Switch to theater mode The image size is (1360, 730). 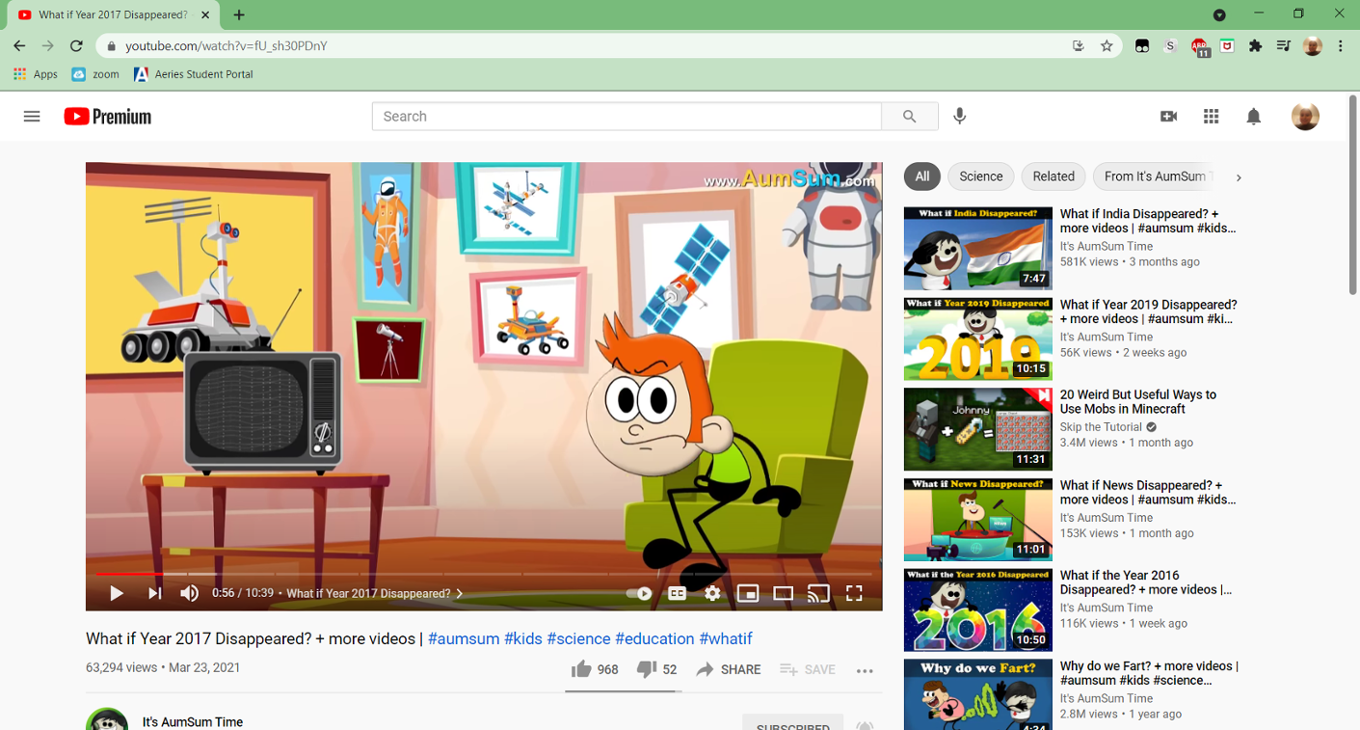pos(783,593)
